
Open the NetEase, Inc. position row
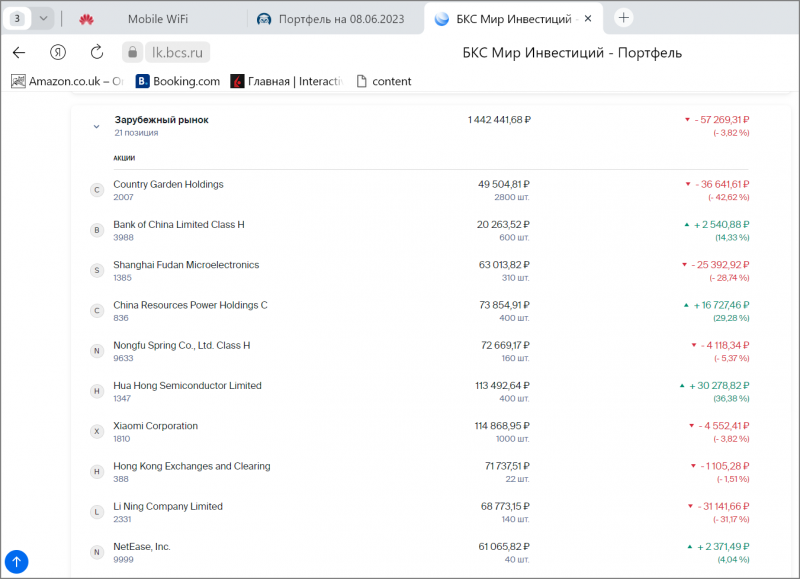pos(142,547)
